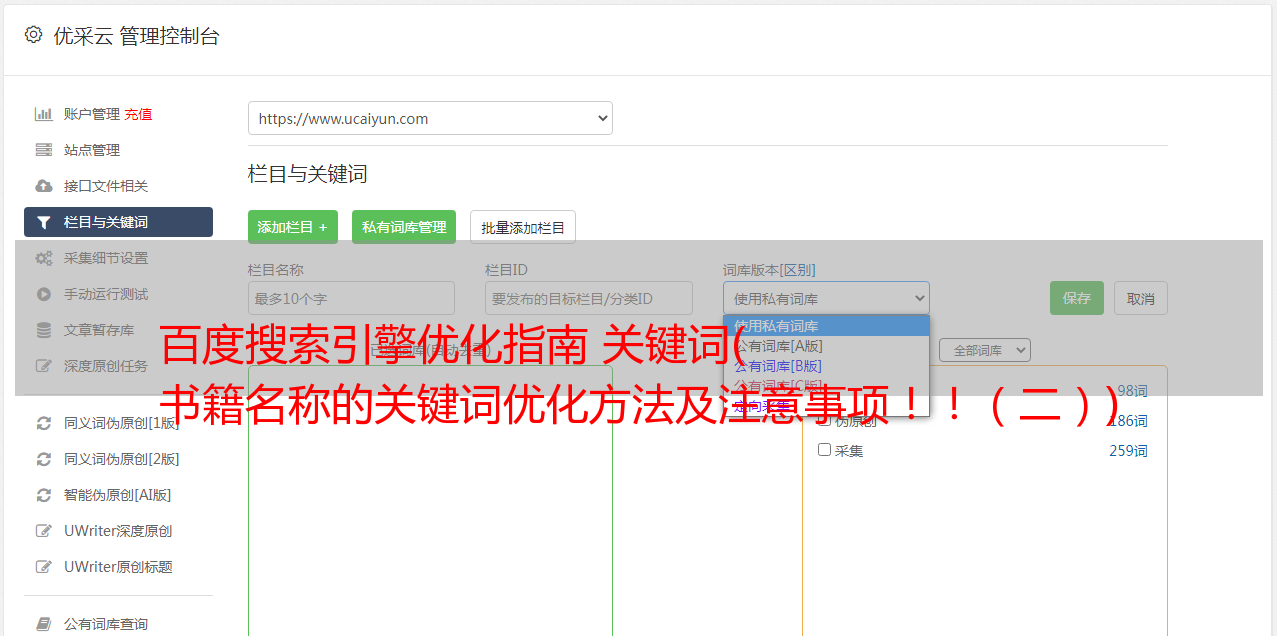Screen dimensions: 1277x636
Task: Click the cloud upload icon for 接口文件相关
Action: click(x=44, y=186)
